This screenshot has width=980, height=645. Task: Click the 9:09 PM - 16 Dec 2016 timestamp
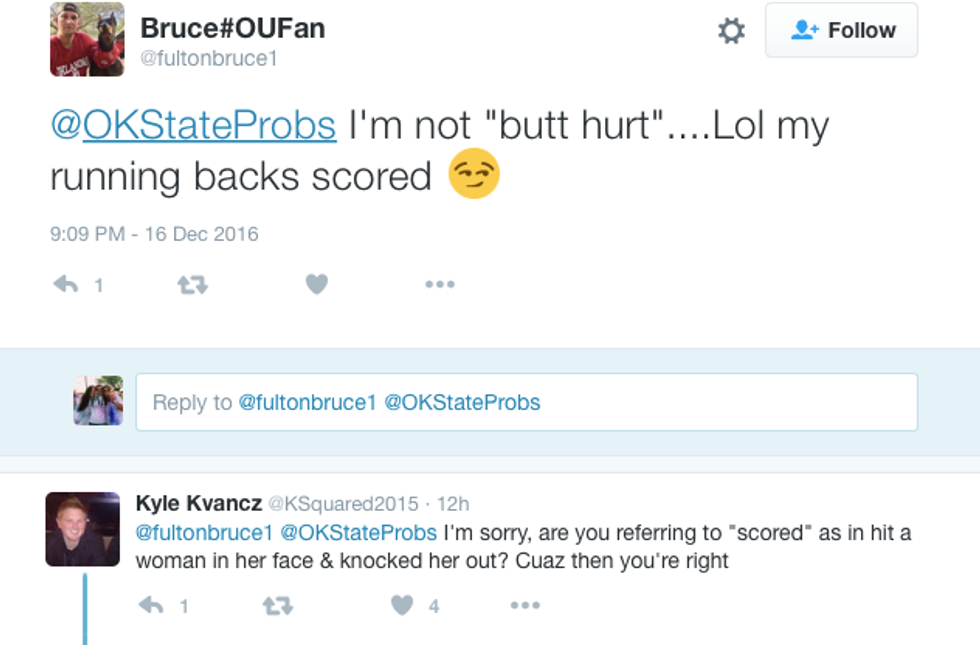pyautogui.click(x=154, y=234)
